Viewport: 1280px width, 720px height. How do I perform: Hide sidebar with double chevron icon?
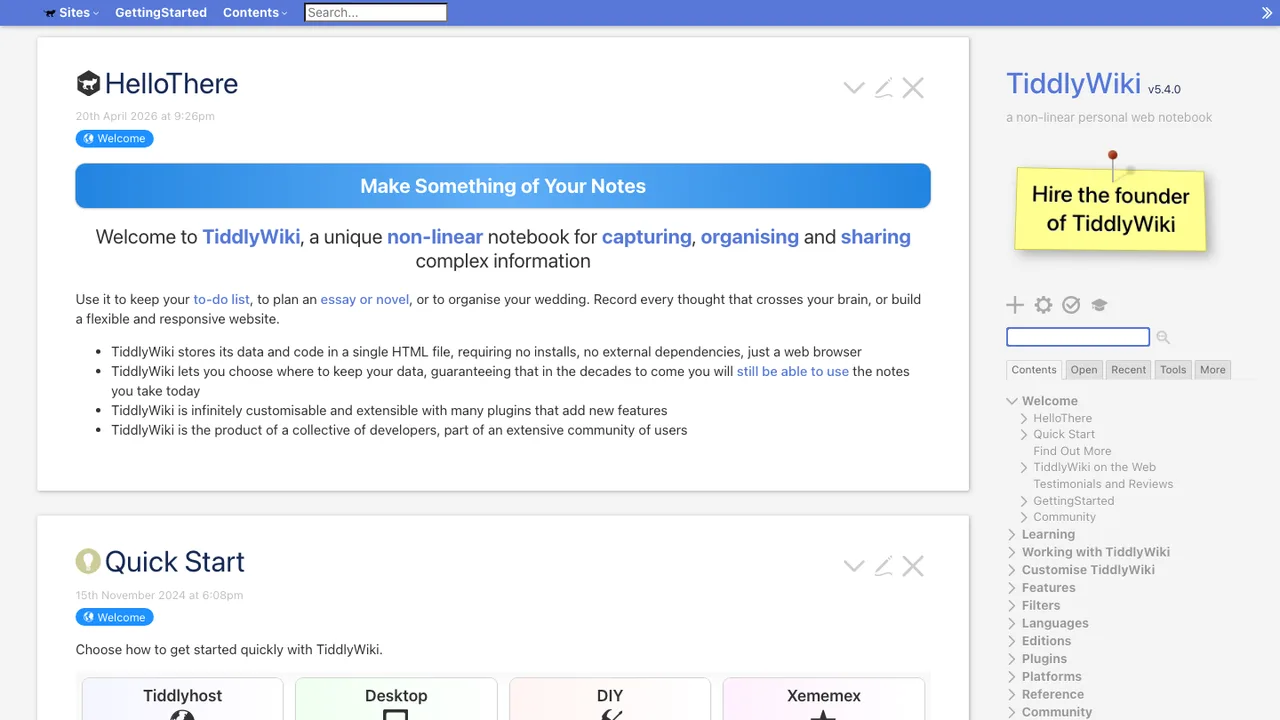tap(1267, 13)
